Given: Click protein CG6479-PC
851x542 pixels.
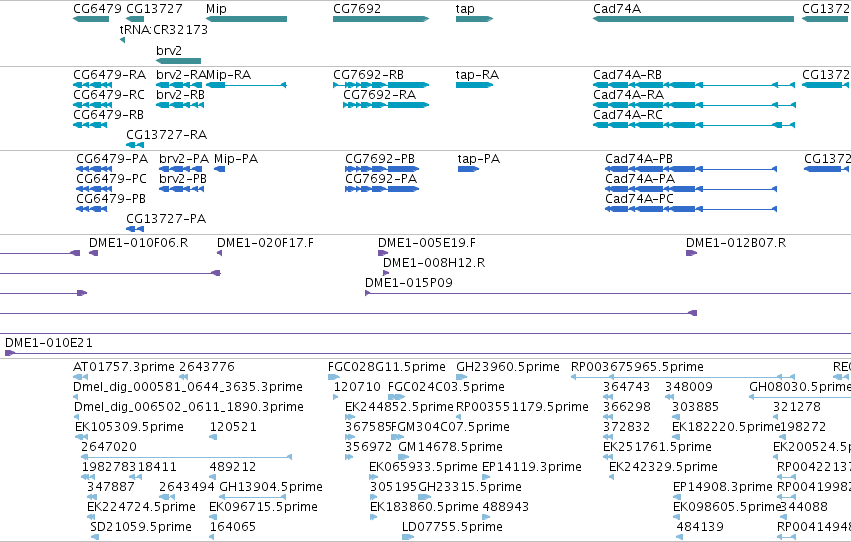Looking at the screenshot, I should pos(94,189).
